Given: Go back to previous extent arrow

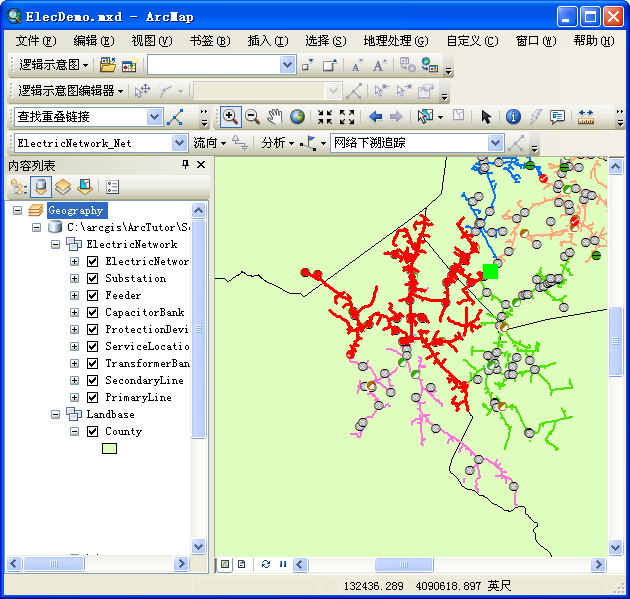Looking at the screenshot, I should [376, 117].
